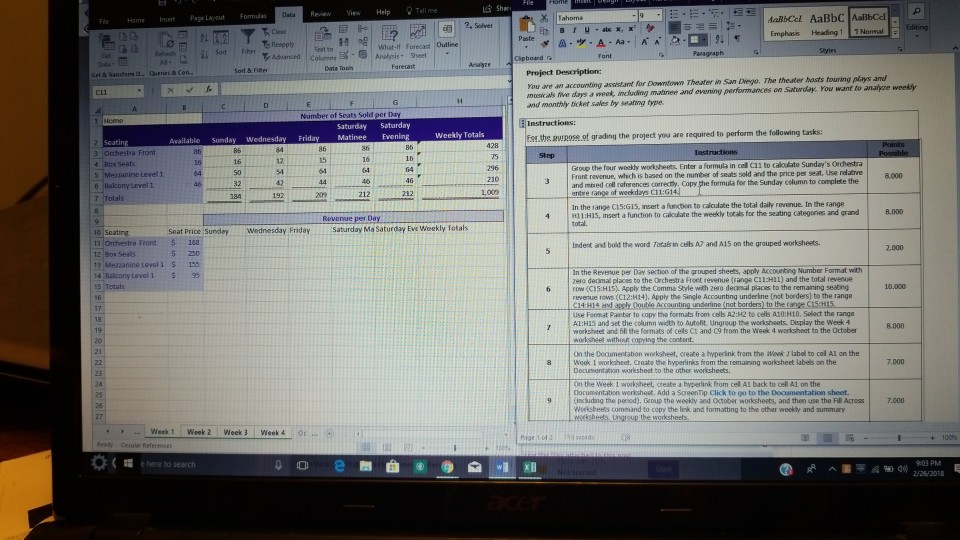This screenshot has height=540, width=960.
Task: Toggle Underline formatting in Word
Action: (x=587, y=30)
